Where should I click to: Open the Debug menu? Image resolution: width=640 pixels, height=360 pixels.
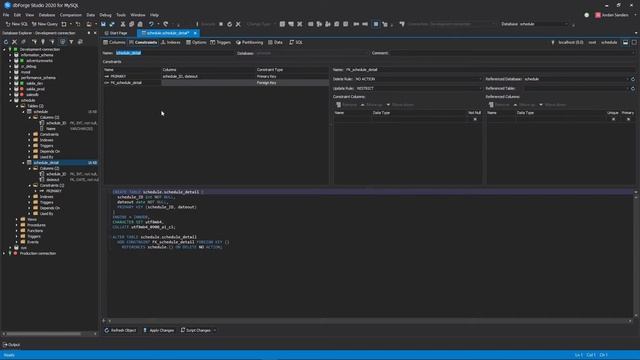(105, 15)
